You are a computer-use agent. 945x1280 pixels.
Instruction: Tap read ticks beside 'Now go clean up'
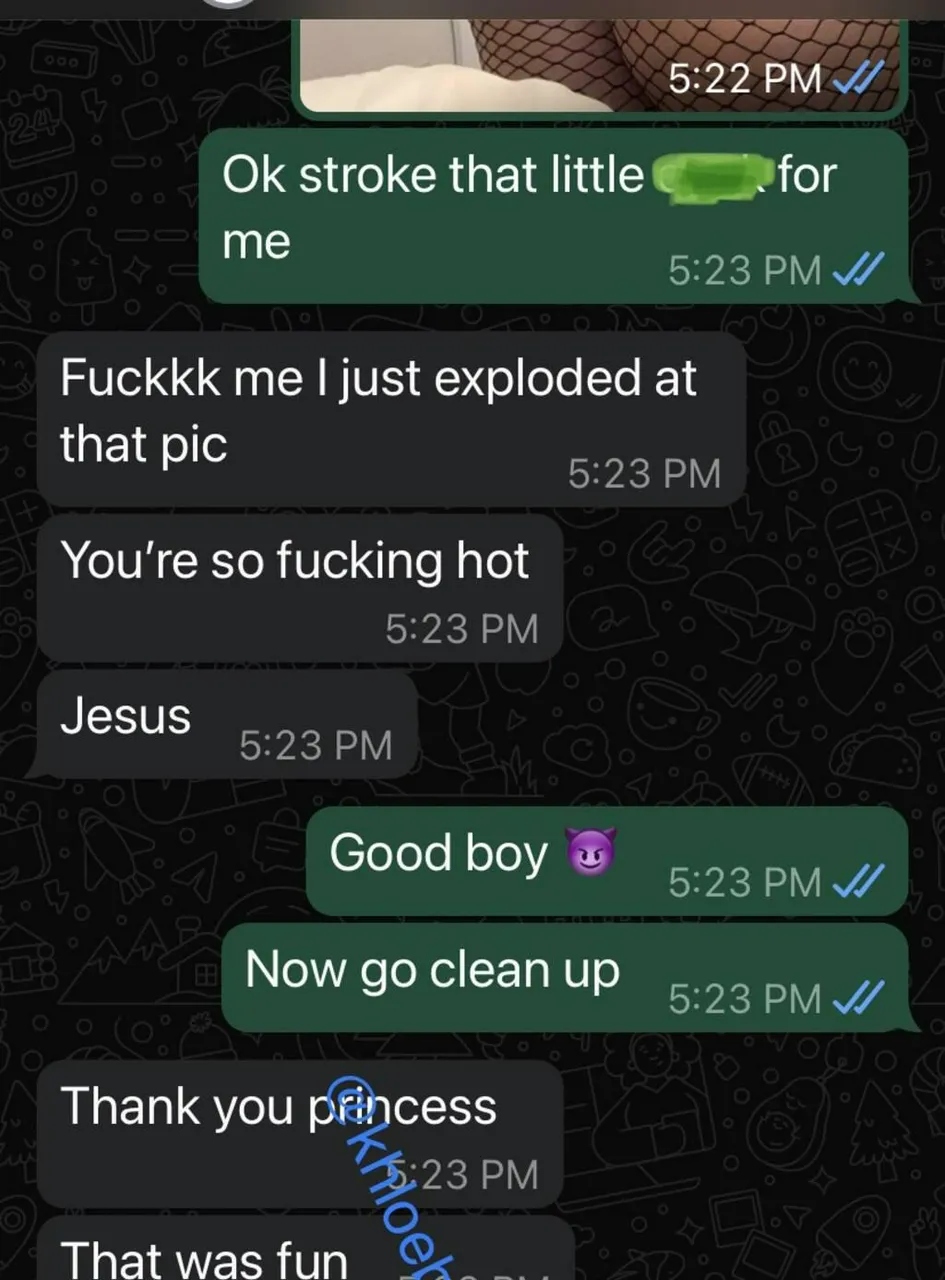[857, 997]
